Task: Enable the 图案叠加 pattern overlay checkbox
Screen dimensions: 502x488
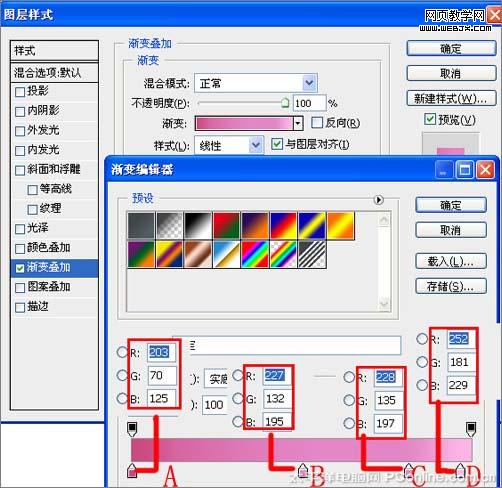Action: (20, 288)
